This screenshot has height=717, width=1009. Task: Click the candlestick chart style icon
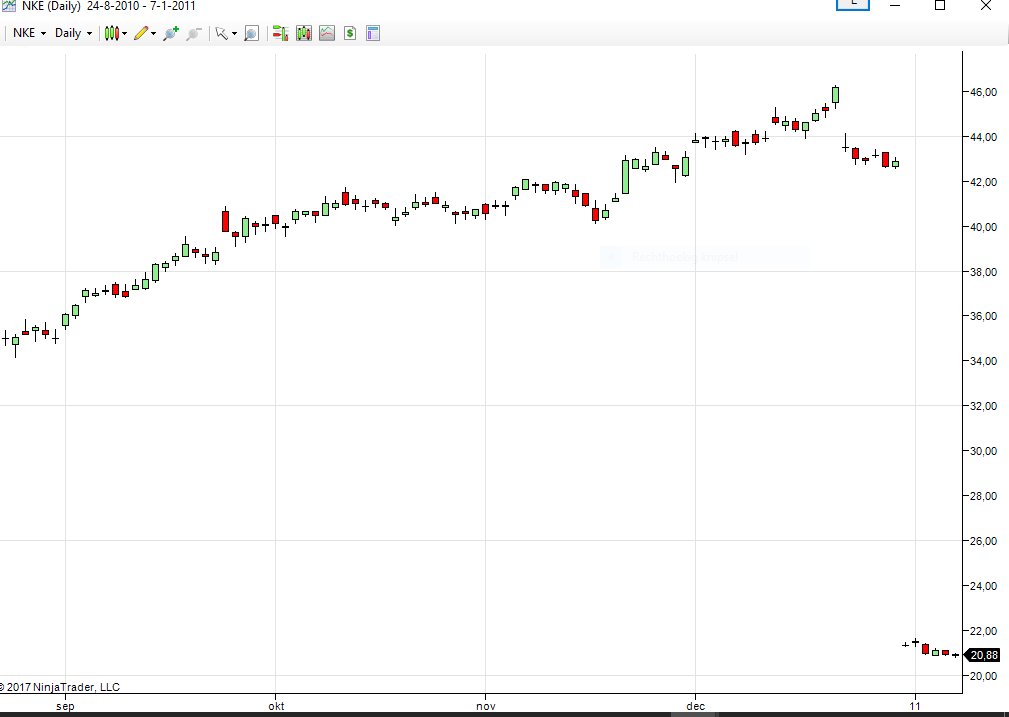pyautogui.click(x=112, y=33)
